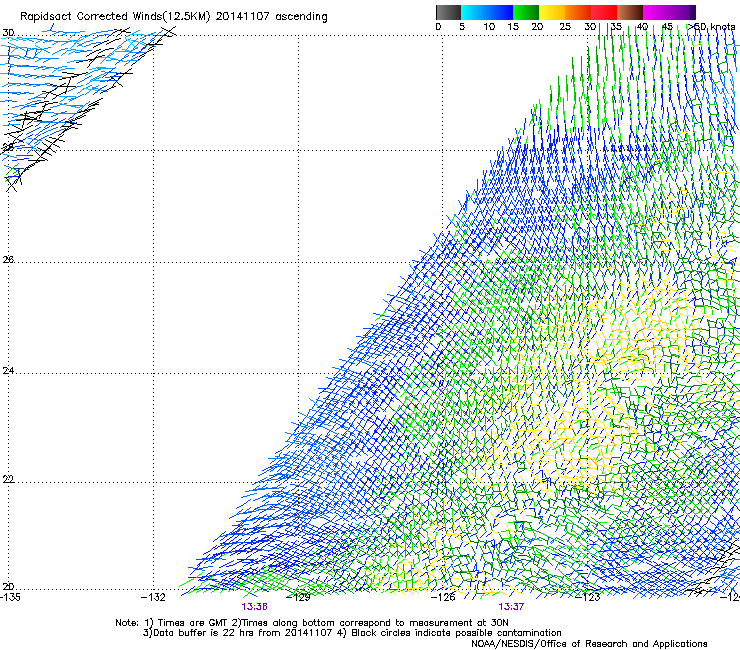Image resolution: width=740 pixels, height=650 pixels.
Task: Click the purple 13:38 time marker
Action: click(x=254, y=607)
